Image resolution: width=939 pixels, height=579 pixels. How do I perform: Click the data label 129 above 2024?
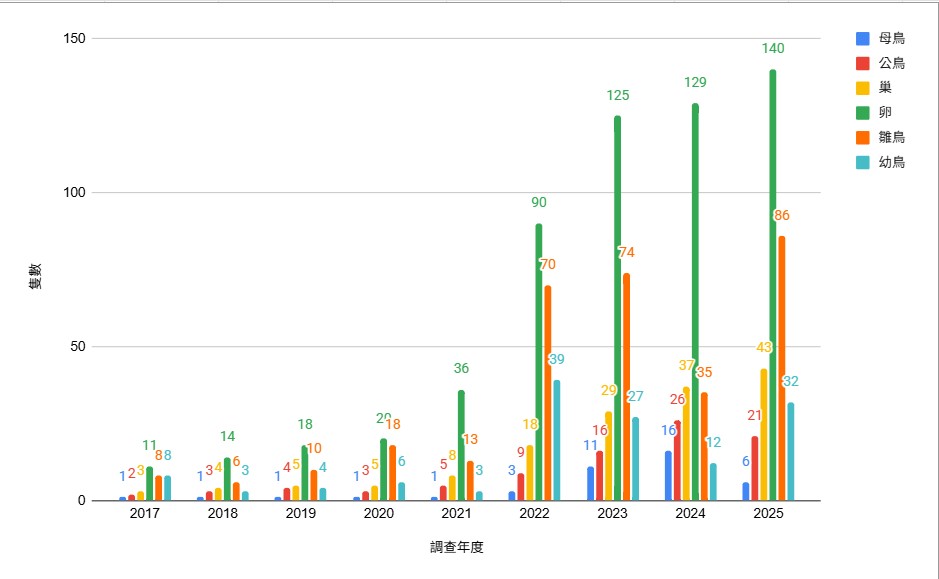point(695,82)
